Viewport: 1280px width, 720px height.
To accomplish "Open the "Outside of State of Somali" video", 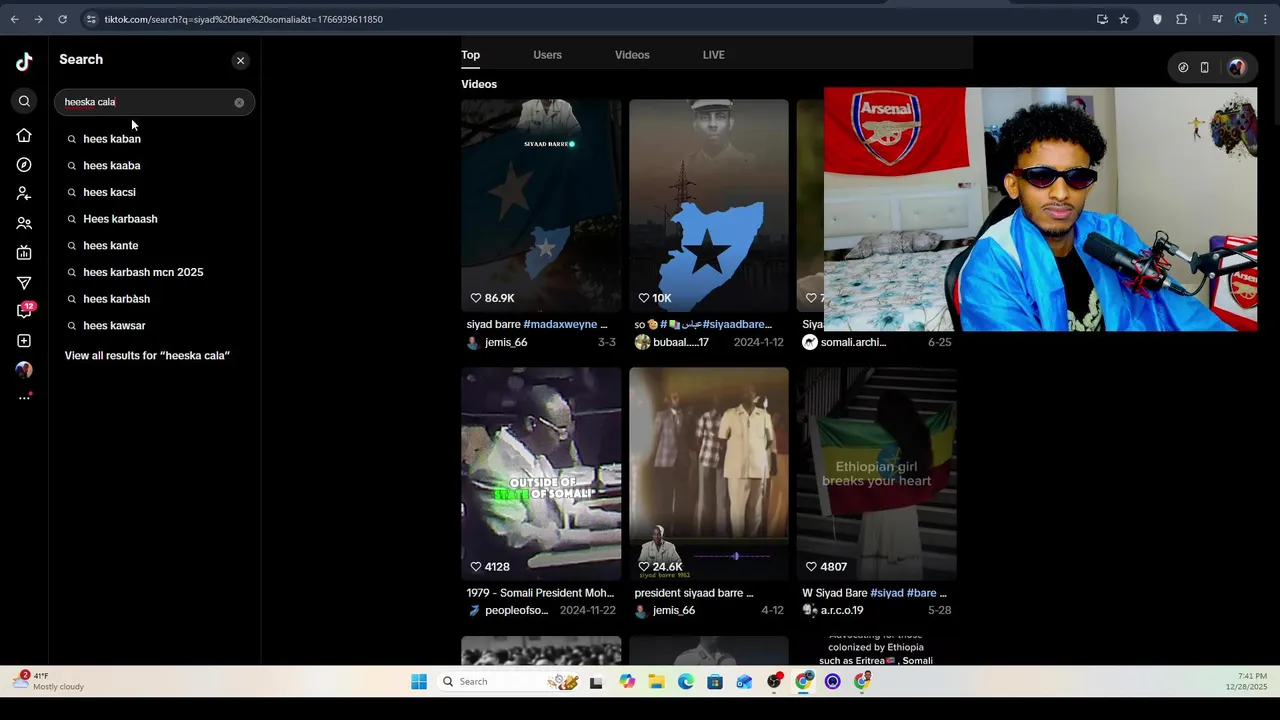I will 541,473.
